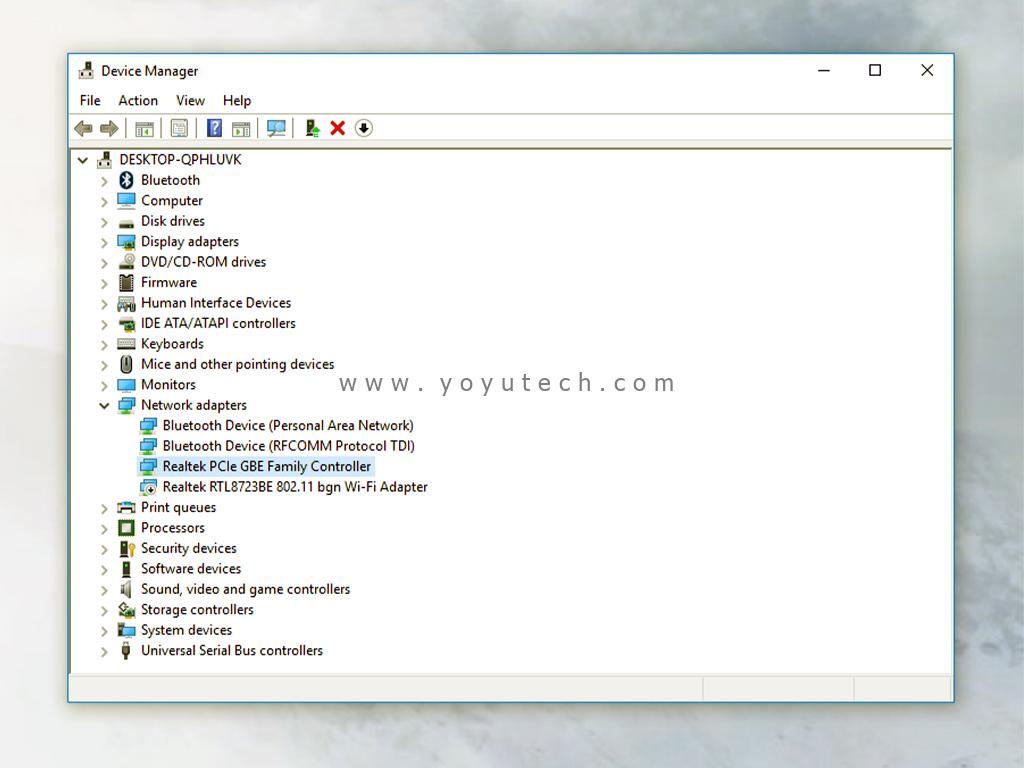1024x768 pixels.
Task: Select the System devices label
Action: click(187, 630)
